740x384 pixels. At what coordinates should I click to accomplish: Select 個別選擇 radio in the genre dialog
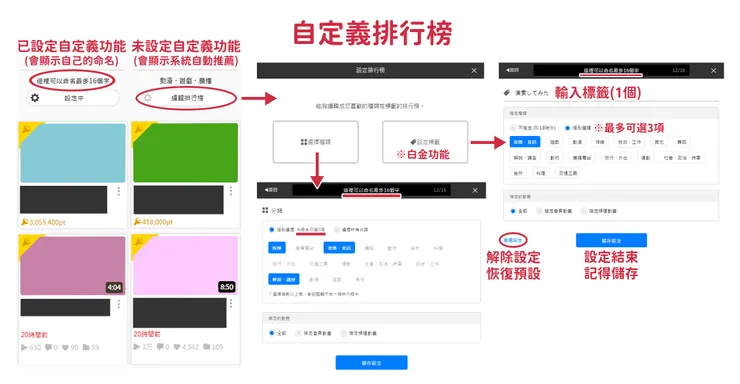click(x=271, y=230)
